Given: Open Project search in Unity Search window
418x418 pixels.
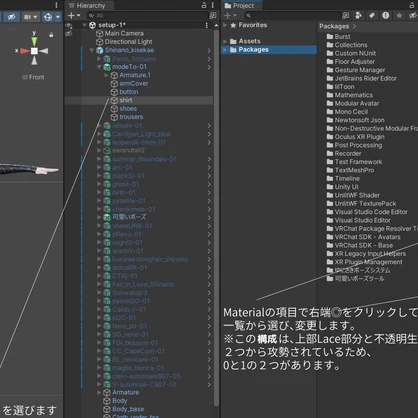Looking at the screenshot, I should click(x=346, y=15).
